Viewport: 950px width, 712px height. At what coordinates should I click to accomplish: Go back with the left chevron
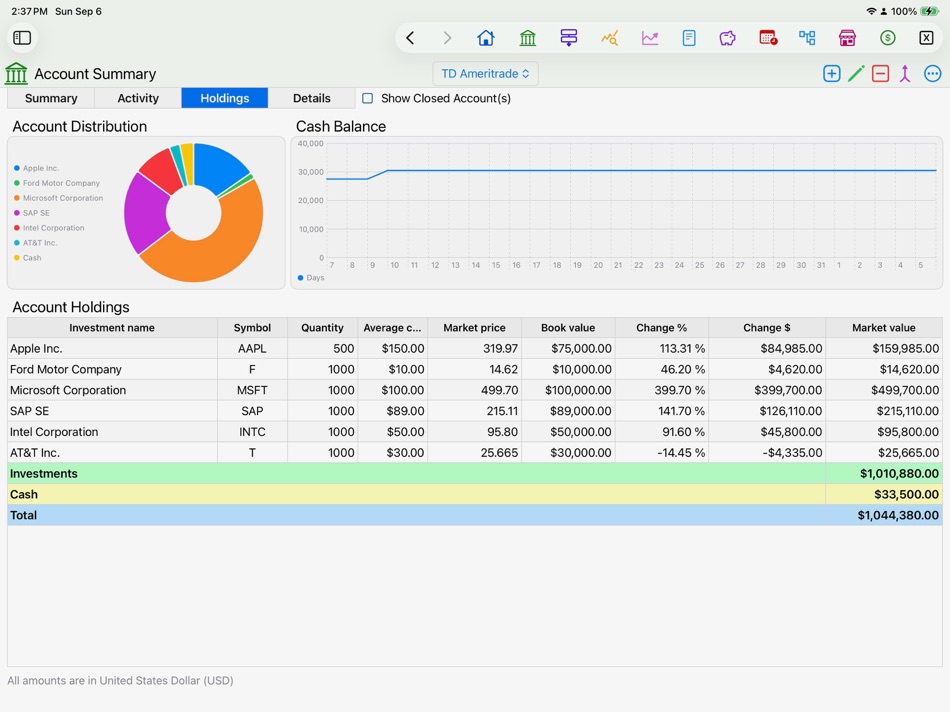(x=410, y=38)
